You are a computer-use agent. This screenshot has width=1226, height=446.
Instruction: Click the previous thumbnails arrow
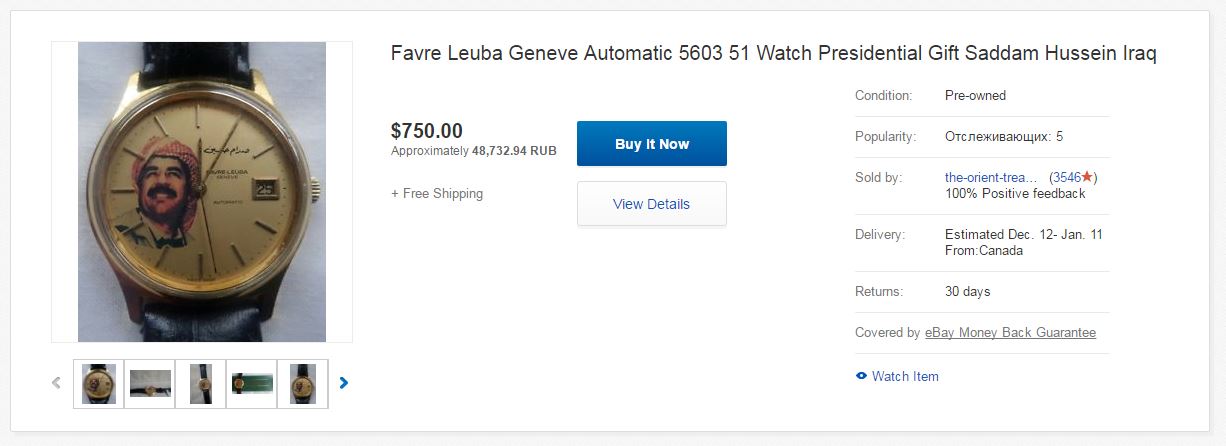pos(57,382)
